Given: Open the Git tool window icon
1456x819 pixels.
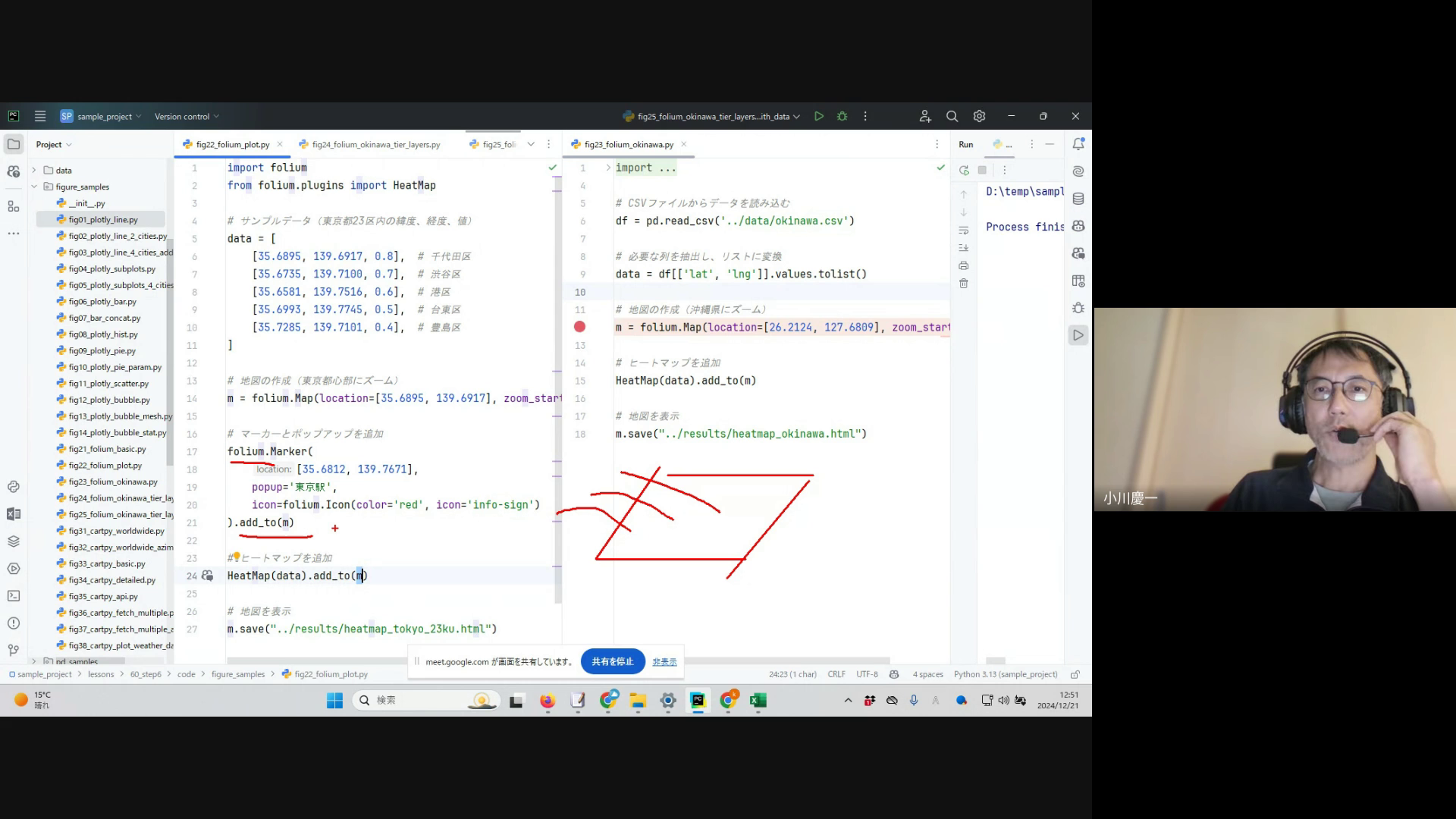Looking at the screenshot, I should (13, 650).
